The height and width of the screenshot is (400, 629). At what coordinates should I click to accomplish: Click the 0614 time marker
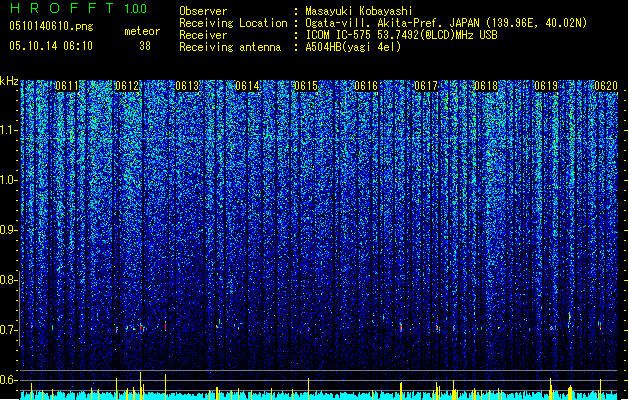247,86
